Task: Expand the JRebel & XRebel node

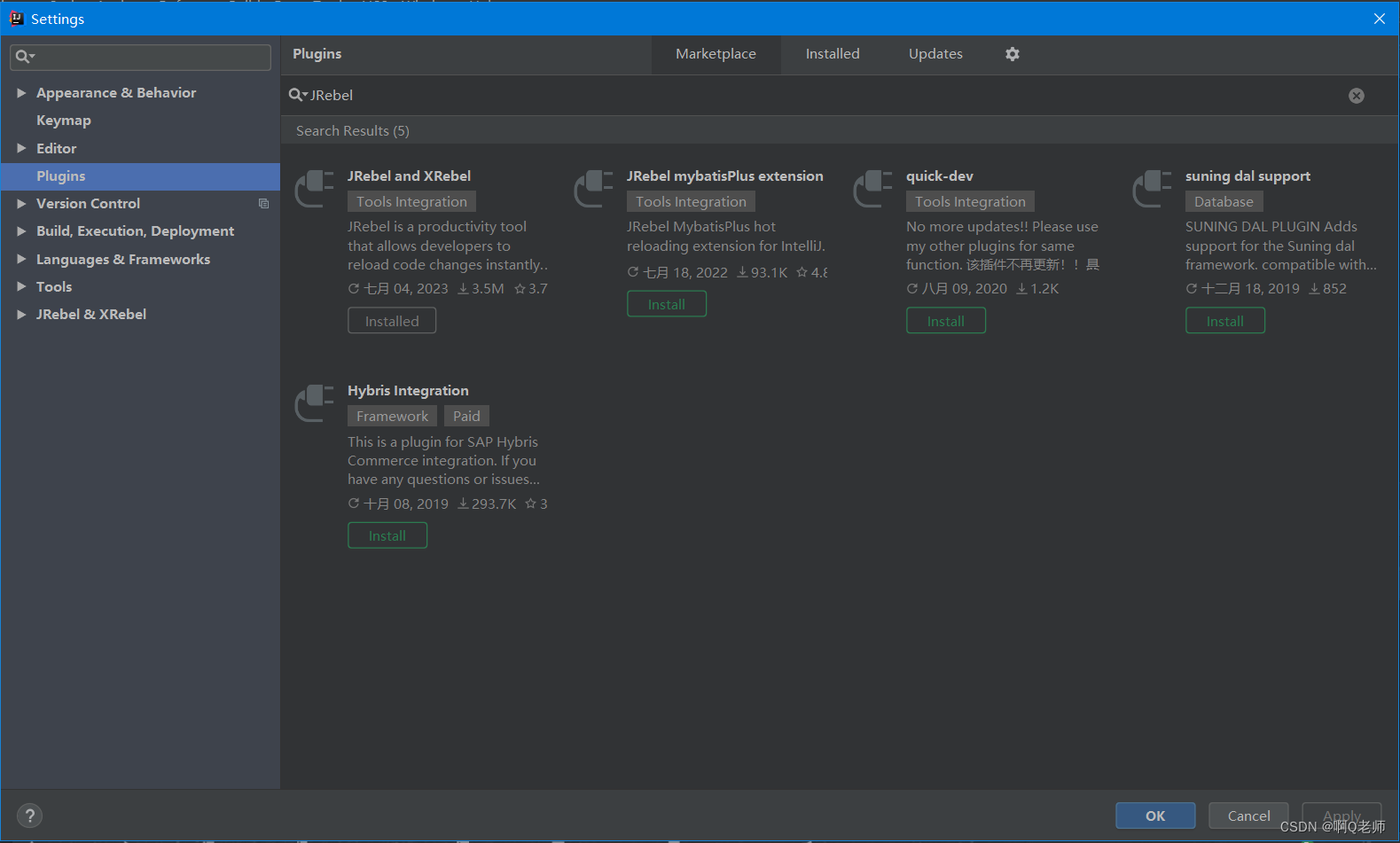Action: [x=21, y=314]
